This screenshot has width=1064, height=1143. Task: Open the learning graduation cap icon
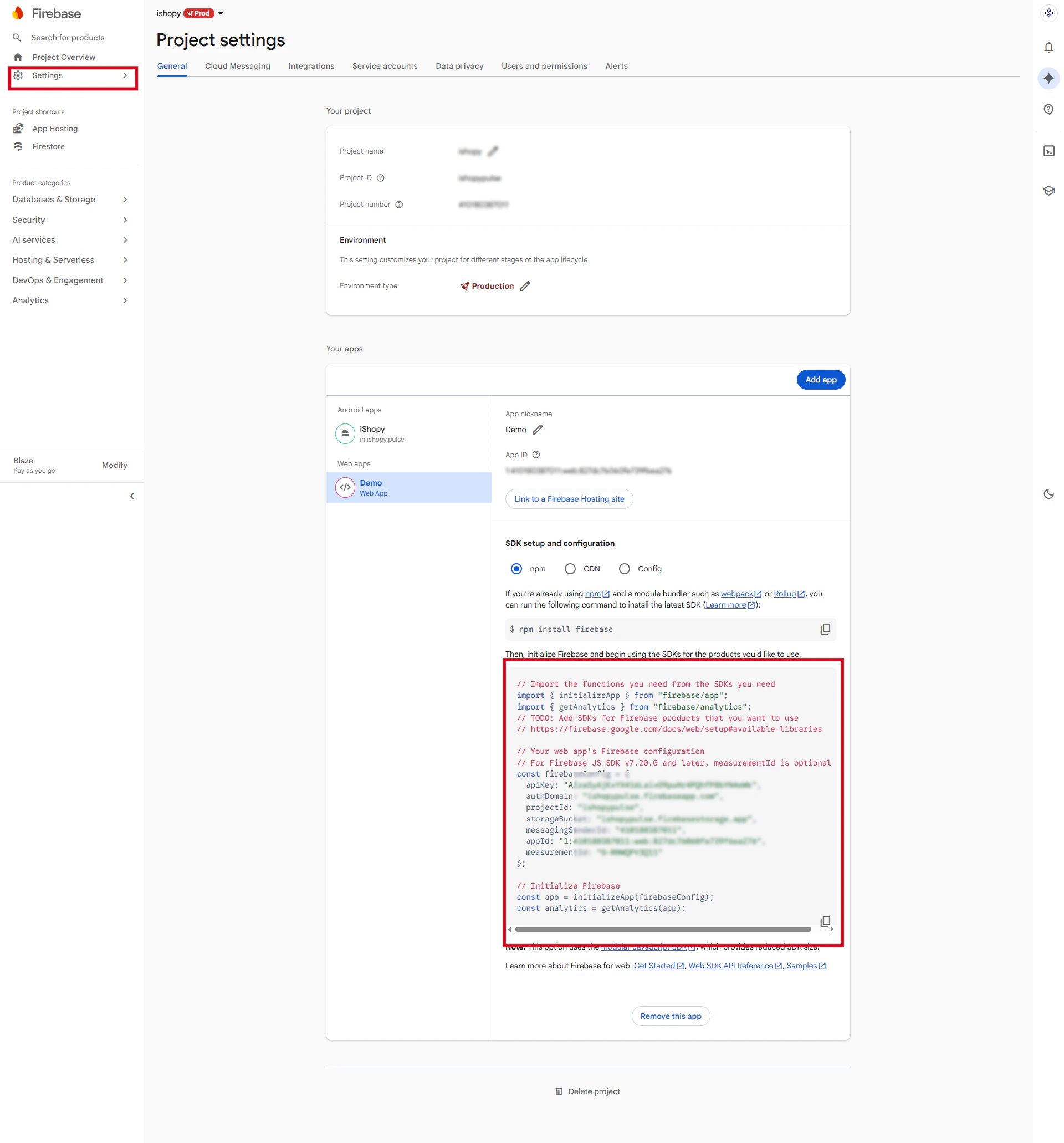(1048, 190)
